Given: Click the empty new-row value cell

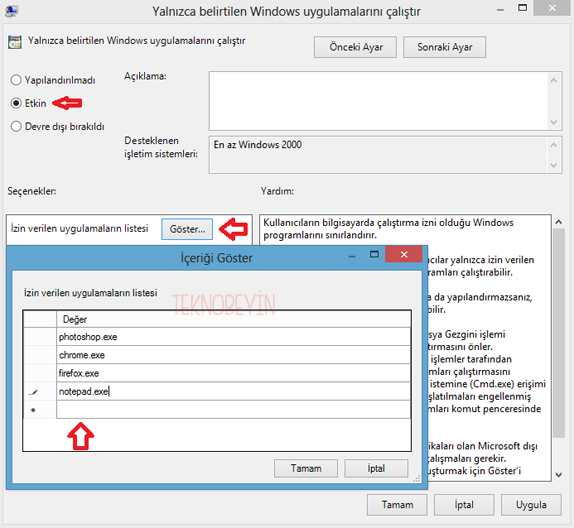Looking at the screenshot, I should [234, 410].
